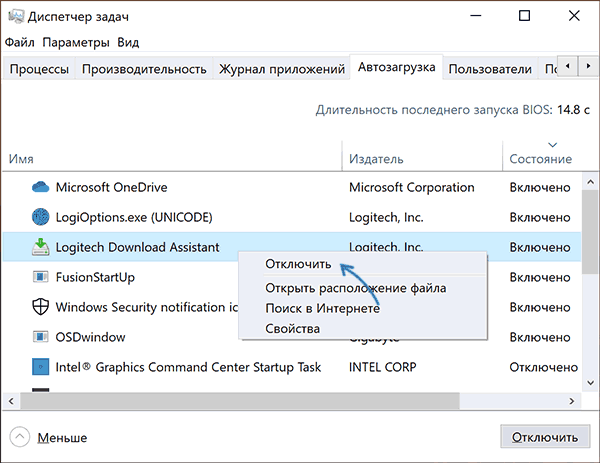The height and width of the screenshot is (463, 600).
Task: Select the OSDwindow row name
Action: pyautogui.click(x=90, y=337)
